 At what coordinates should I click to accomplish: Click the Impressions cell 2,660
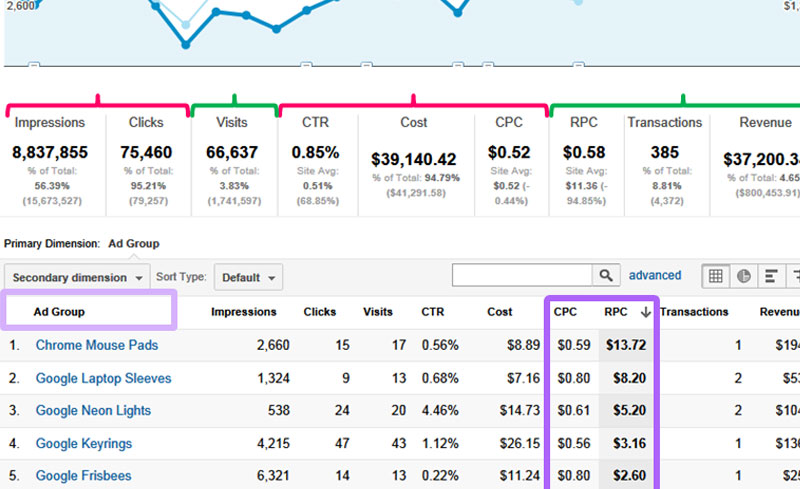tap(273, 345)
